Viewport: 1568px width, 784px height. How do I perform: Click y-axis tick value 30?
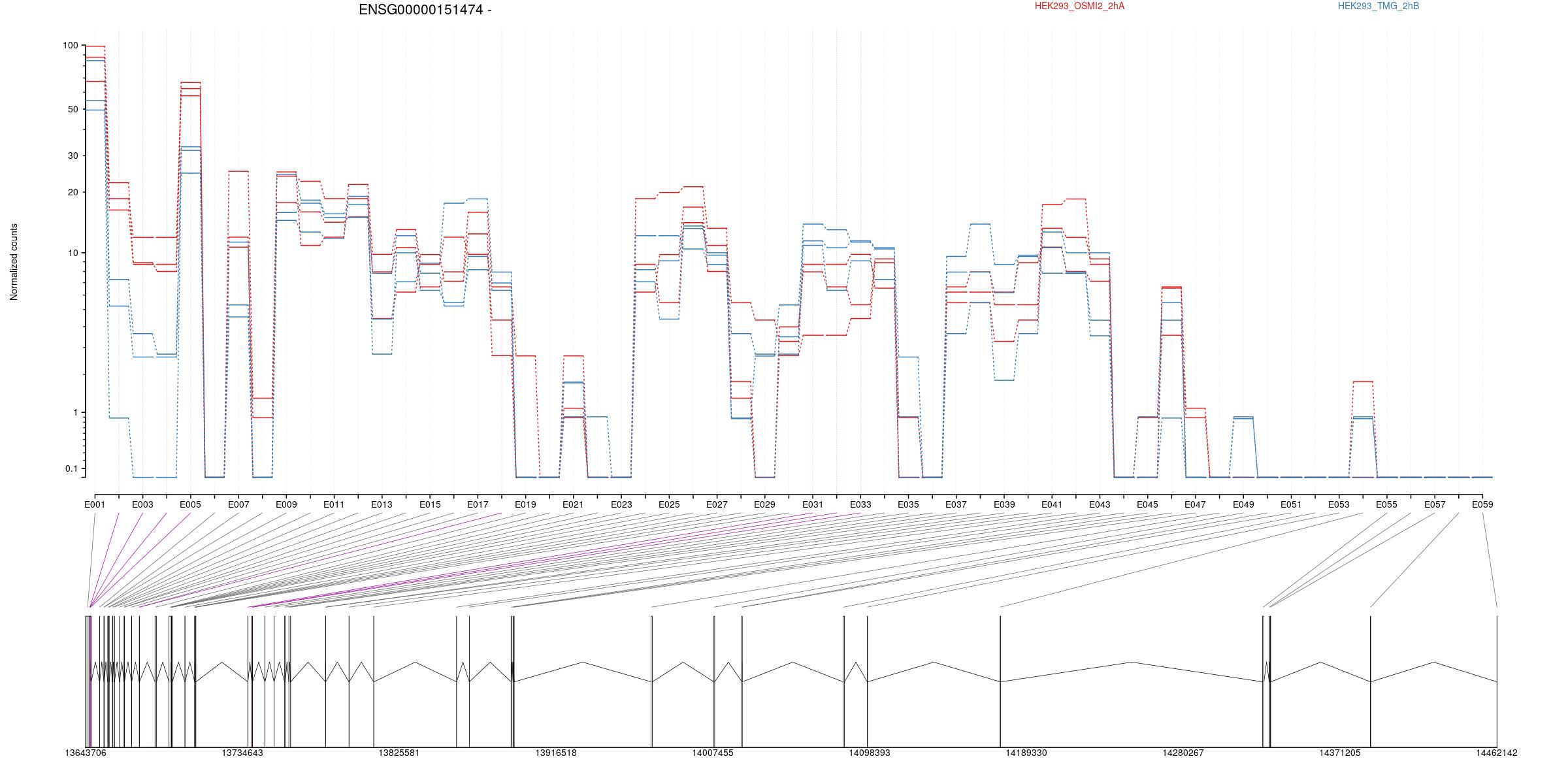[x=73, y=155]
